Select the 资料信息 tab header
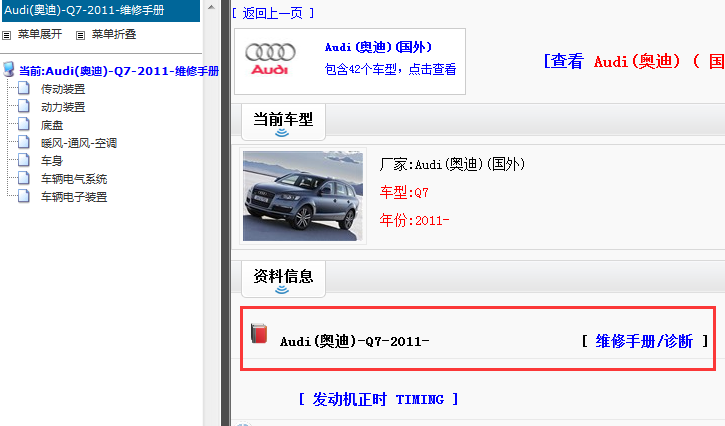725x426 pixels. (283, 276)
